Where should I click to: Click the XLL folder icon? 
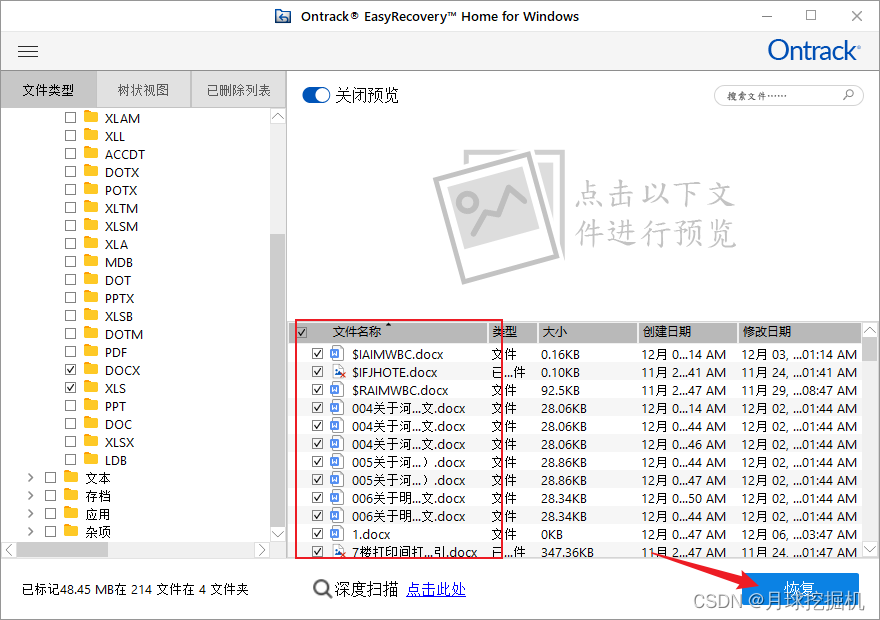(x=91, y=135)
